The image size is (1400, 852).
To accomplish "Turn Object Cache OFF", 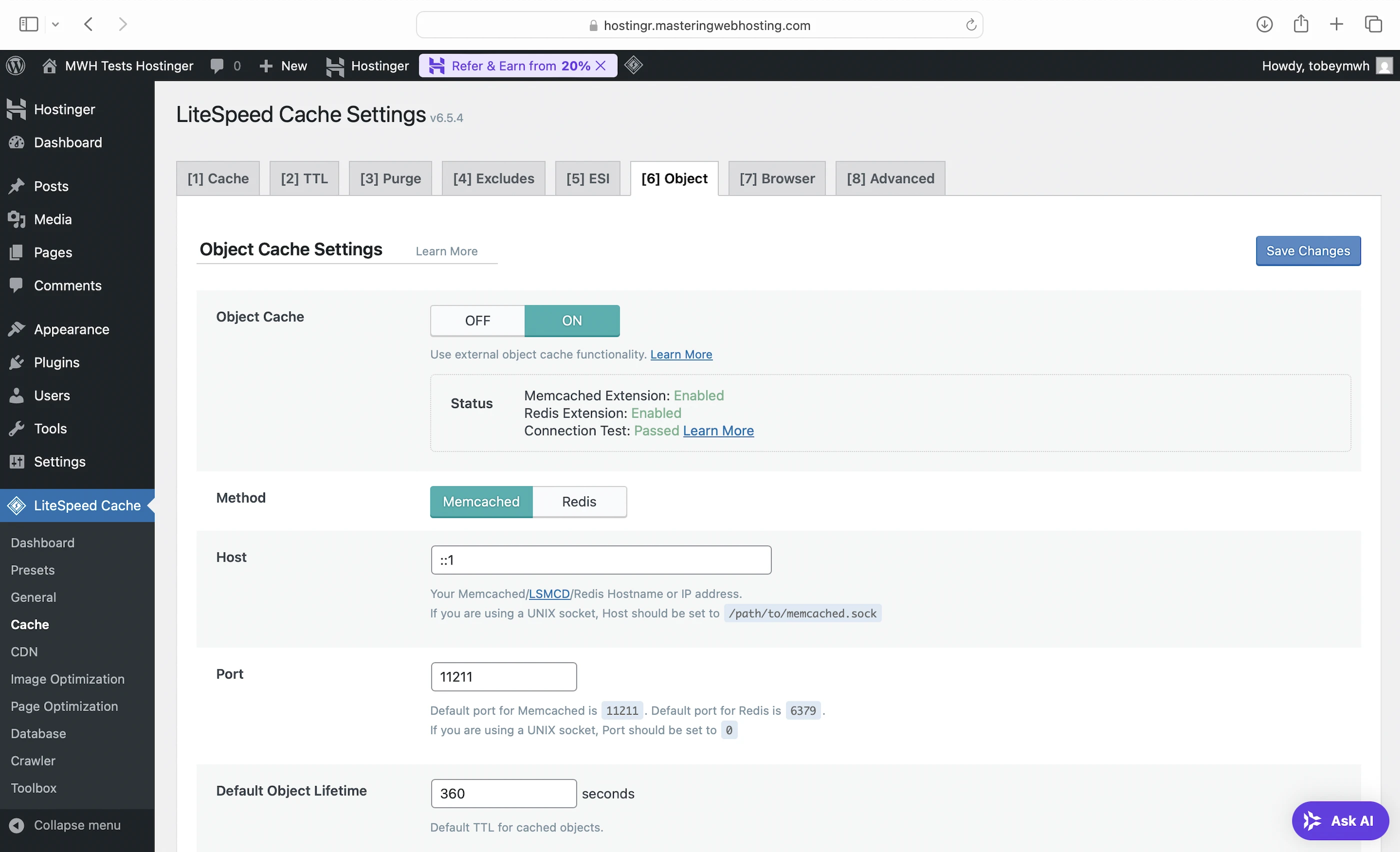I will point(477,321).
